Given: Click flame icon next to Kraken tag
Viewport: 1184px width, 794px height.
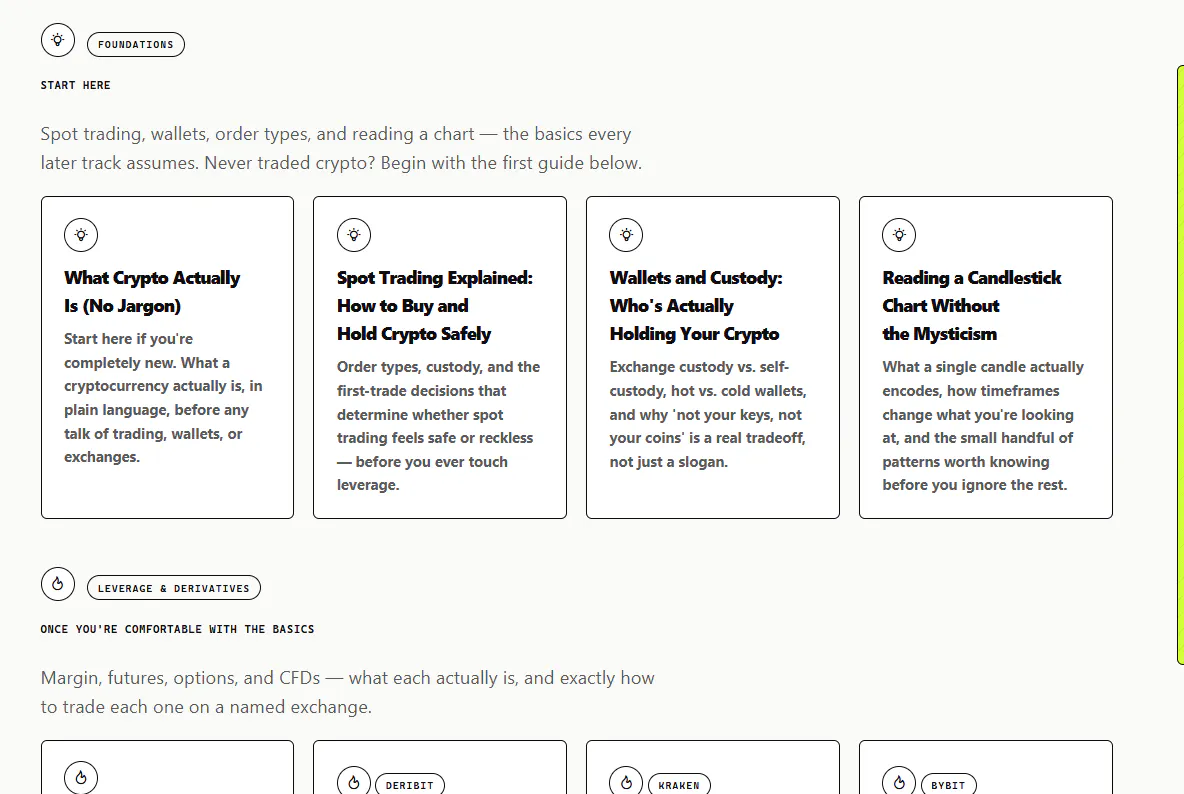Looking at the screenshot, I should [626, 780].
